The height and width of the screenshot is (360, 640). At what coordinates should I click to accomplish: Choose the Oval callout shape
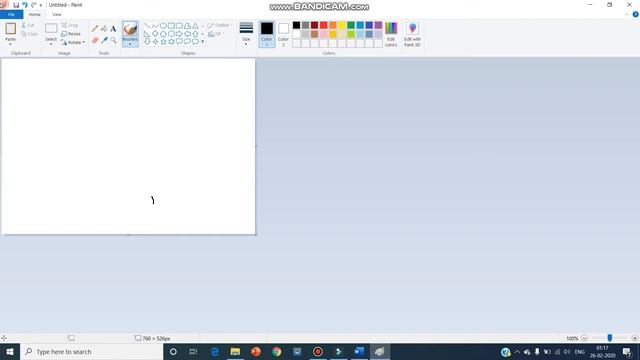187,42
